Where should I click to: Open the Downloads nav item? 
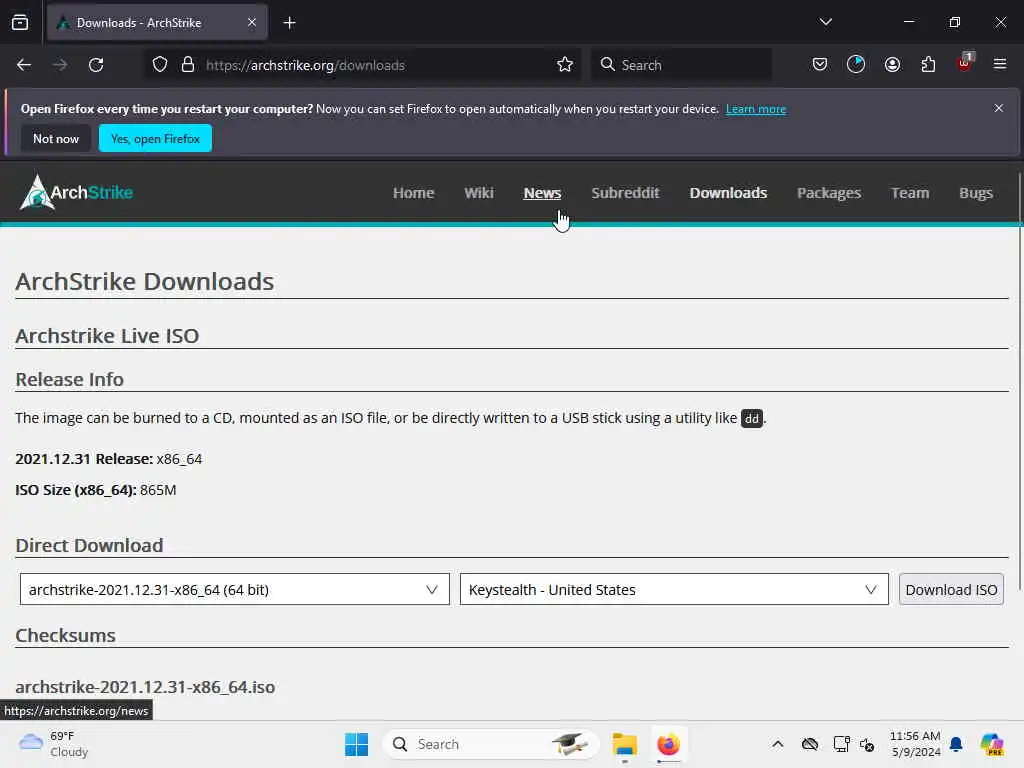pyautogui.click(x=728, y=193)
